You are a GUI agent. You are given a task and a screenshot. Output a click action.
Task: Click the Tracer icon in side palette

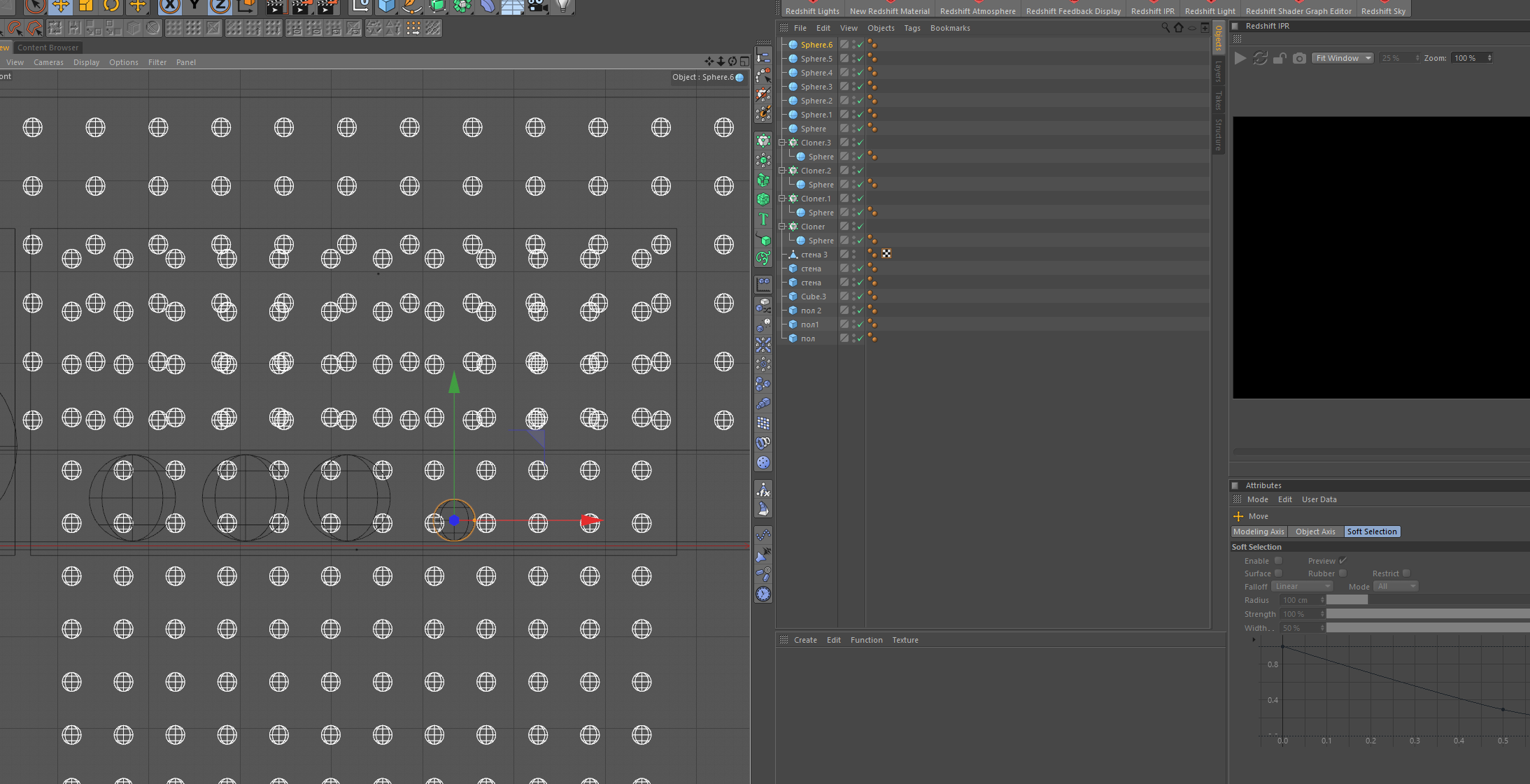[763, 238]
